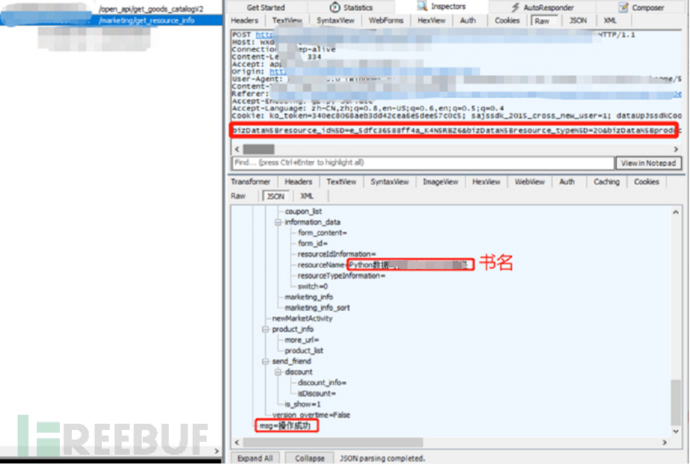The width and height of the screenshot is (690, 464).
Task: Click request scrollbar right arrow
Action: tap(676, 149)
